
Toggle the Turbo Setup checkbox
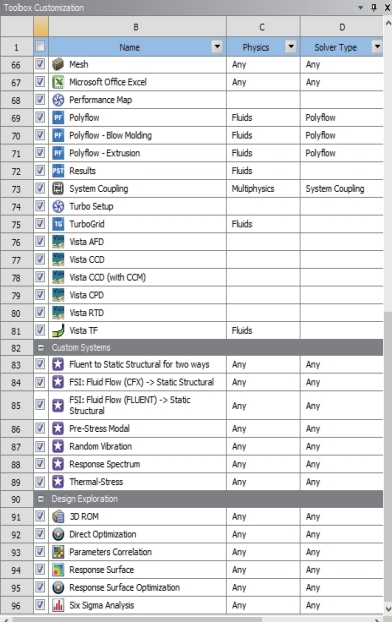coord(40,206)
